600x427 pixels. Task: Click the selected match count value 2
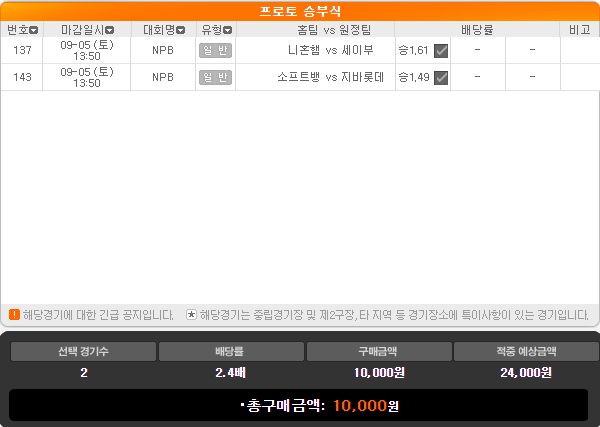tap(84, 373)
